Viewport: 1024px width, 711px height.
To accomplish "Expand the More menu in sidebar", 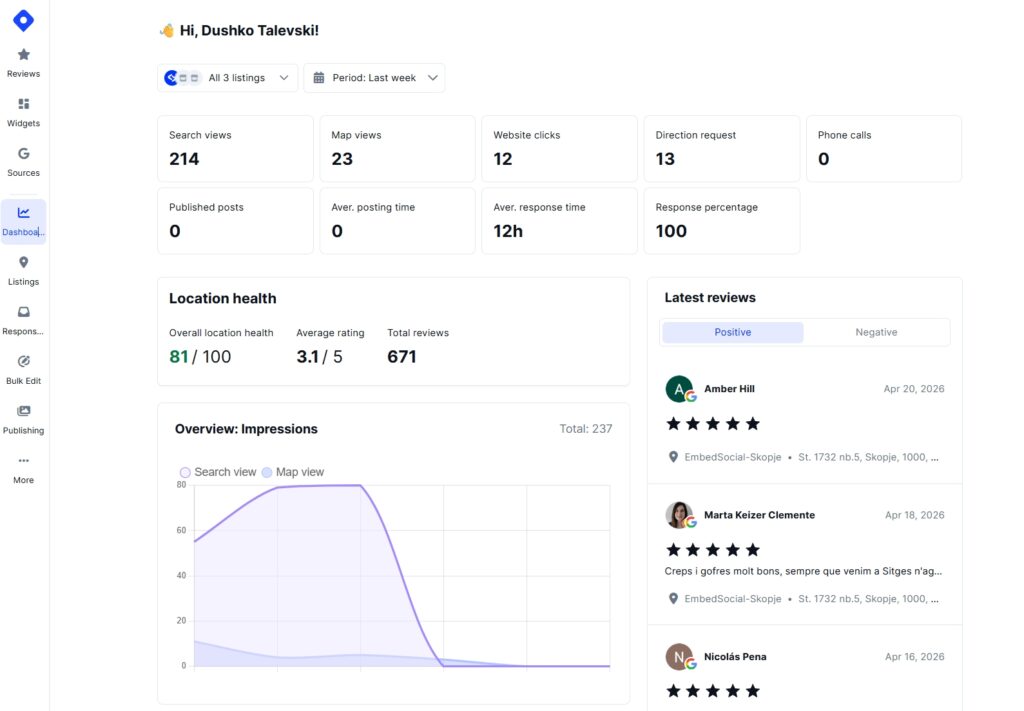I will [24, 468].
